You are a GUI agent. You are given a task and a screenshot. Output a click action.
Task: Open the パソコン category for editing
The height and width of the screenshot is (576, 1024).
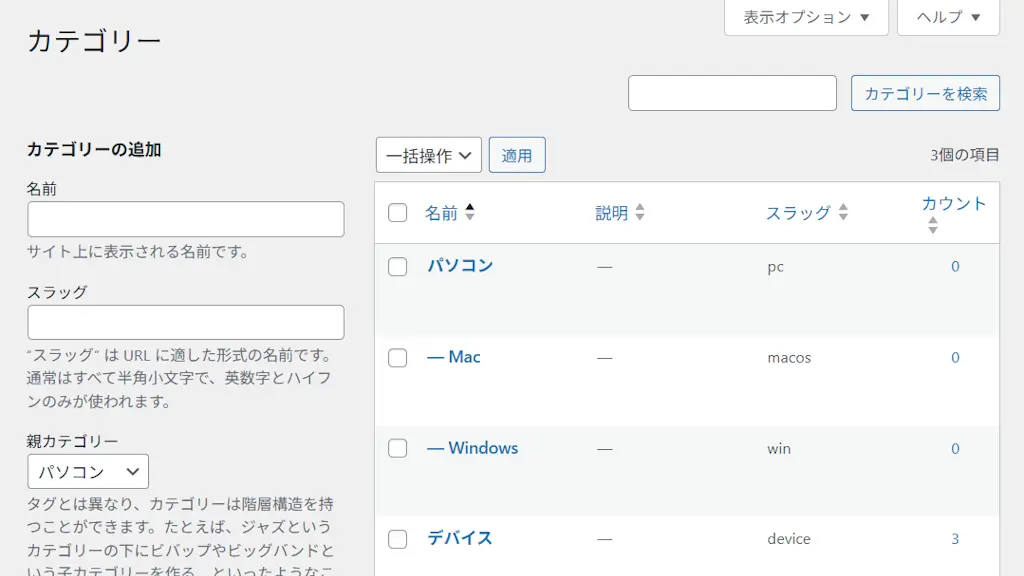click(461, 266)
